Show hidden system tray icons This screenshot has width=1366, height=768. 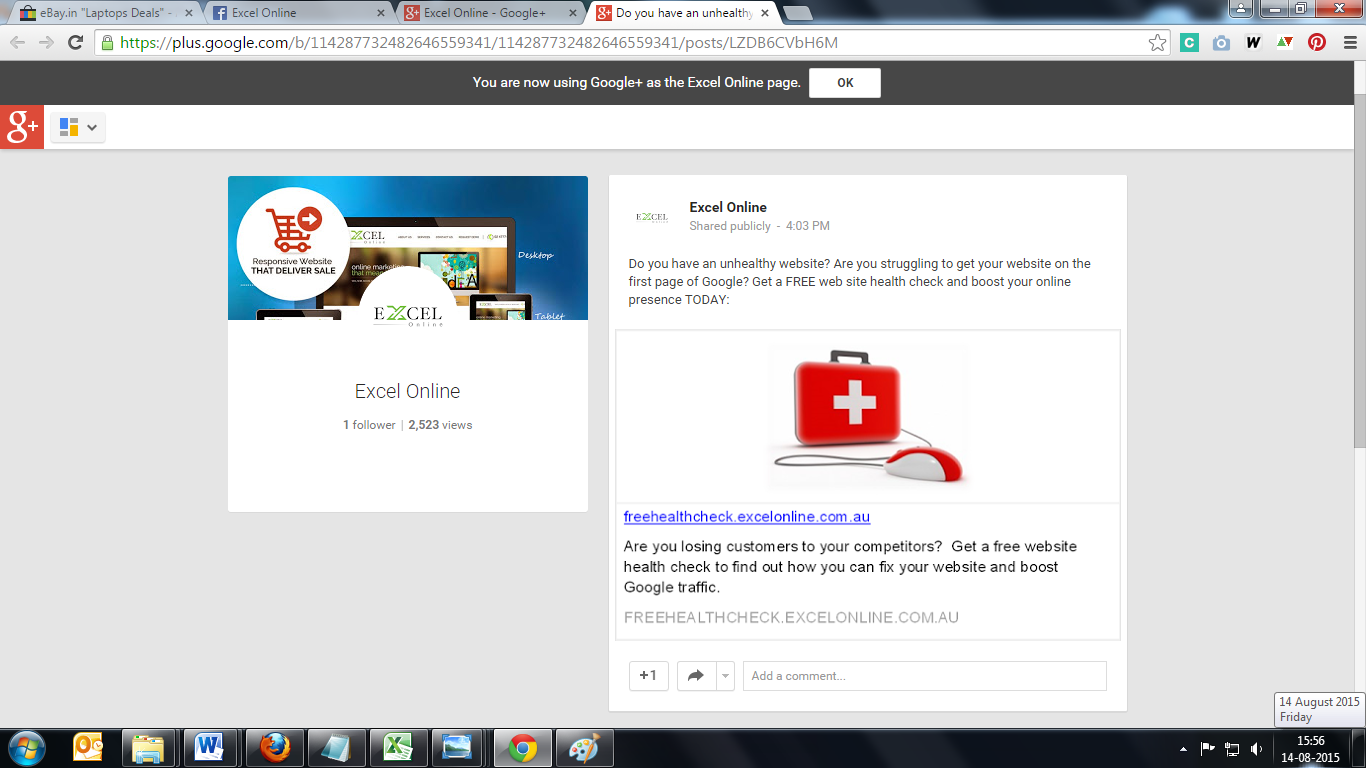pos(1184,748)
